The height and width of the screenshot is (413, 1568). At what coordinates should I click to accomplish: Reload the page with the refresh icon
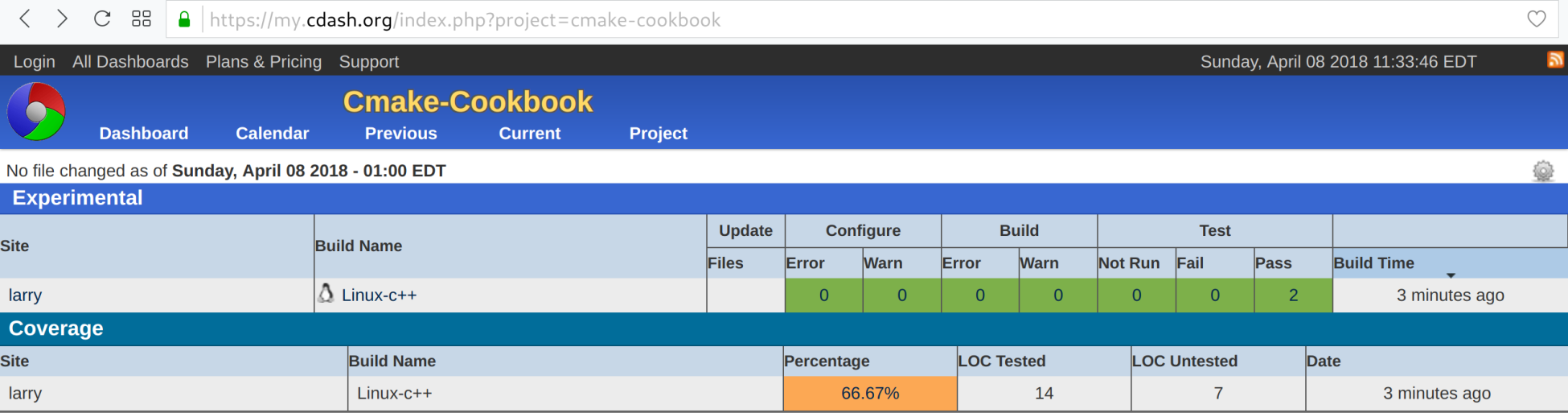[102, 19]
